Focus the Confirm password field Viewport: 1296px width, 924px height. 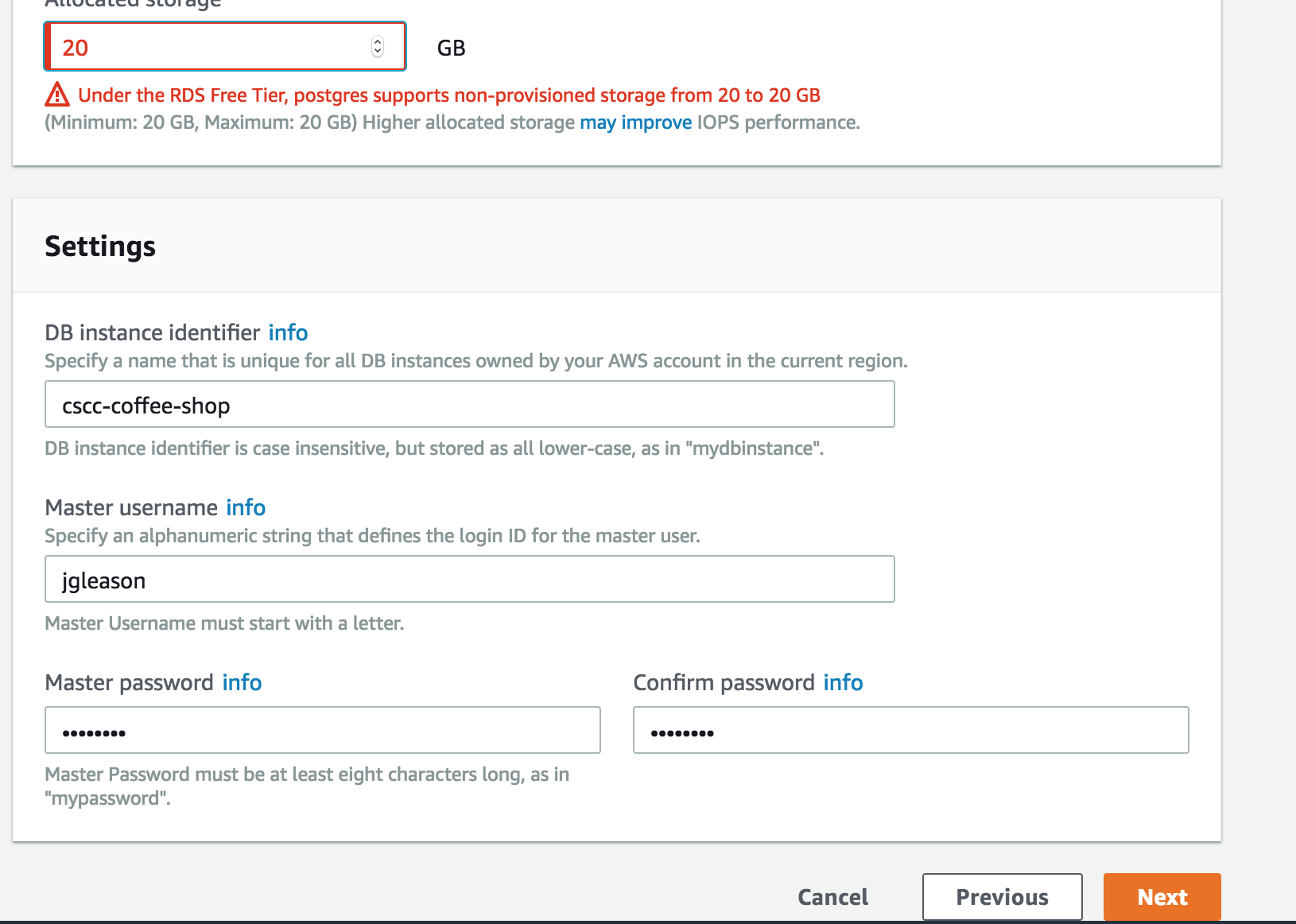[910, 731]
